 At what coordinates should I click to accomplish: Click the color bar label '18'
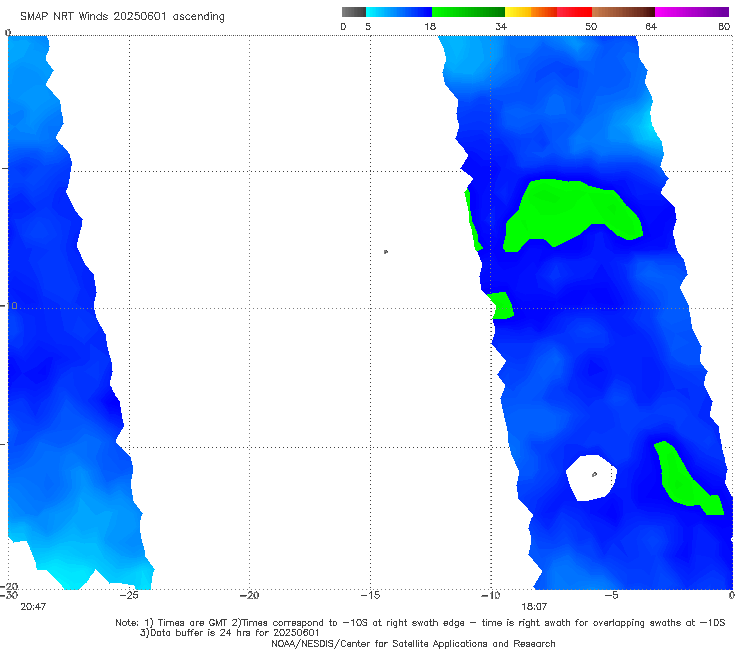tap(430, 26)
